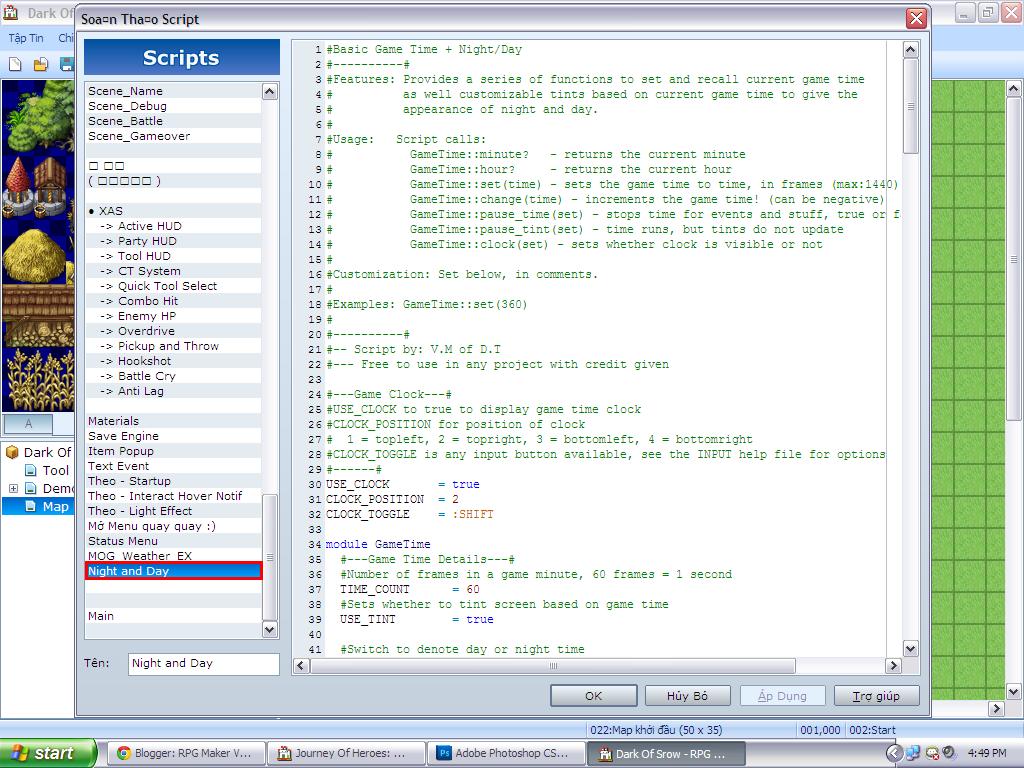Select the XAS script entry
This screenshot has height=768, width=1024.
click(x=173, y=211)
